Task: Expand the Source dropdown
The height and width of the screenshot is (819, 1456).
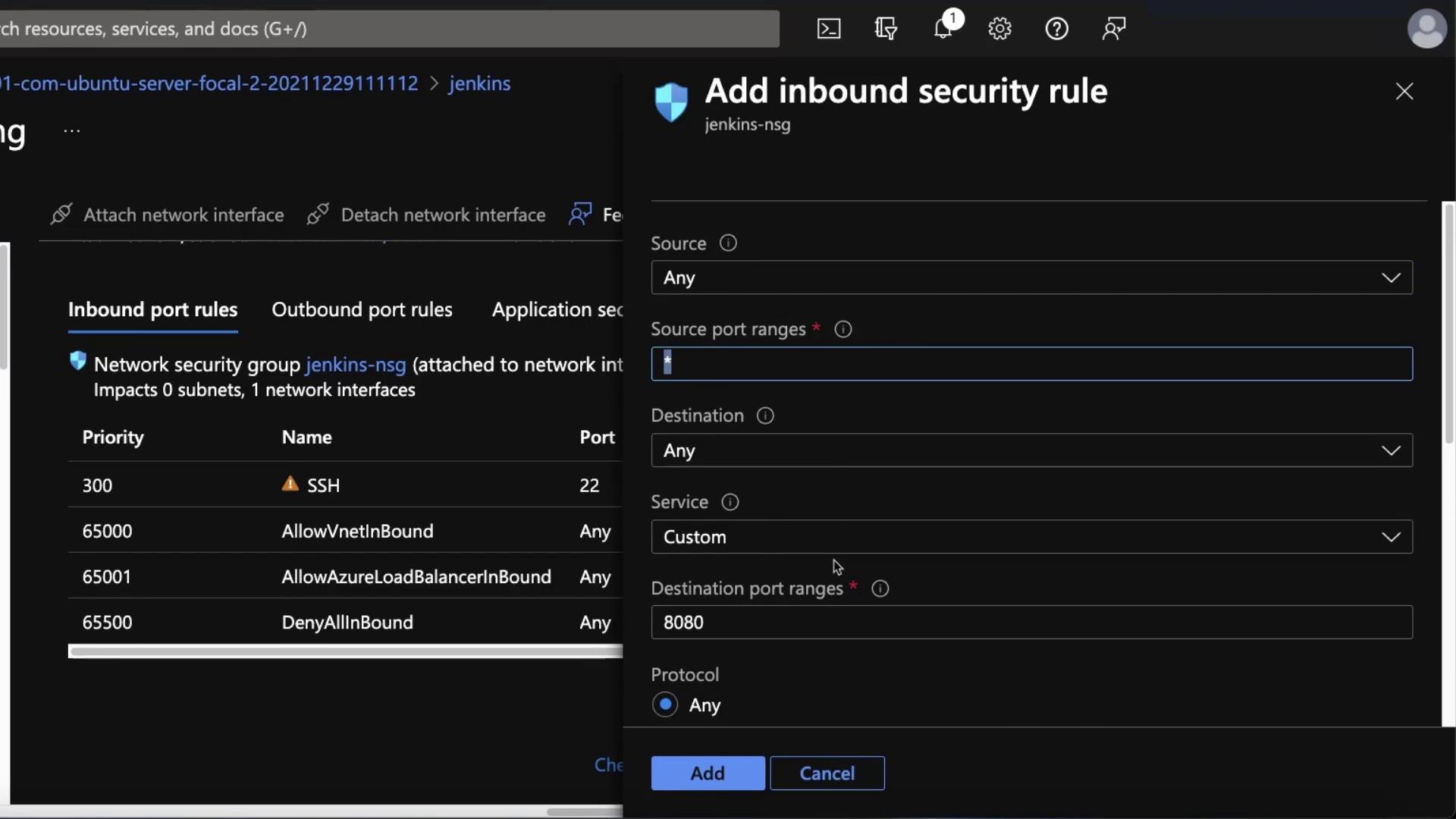Action: [1031, 278]
